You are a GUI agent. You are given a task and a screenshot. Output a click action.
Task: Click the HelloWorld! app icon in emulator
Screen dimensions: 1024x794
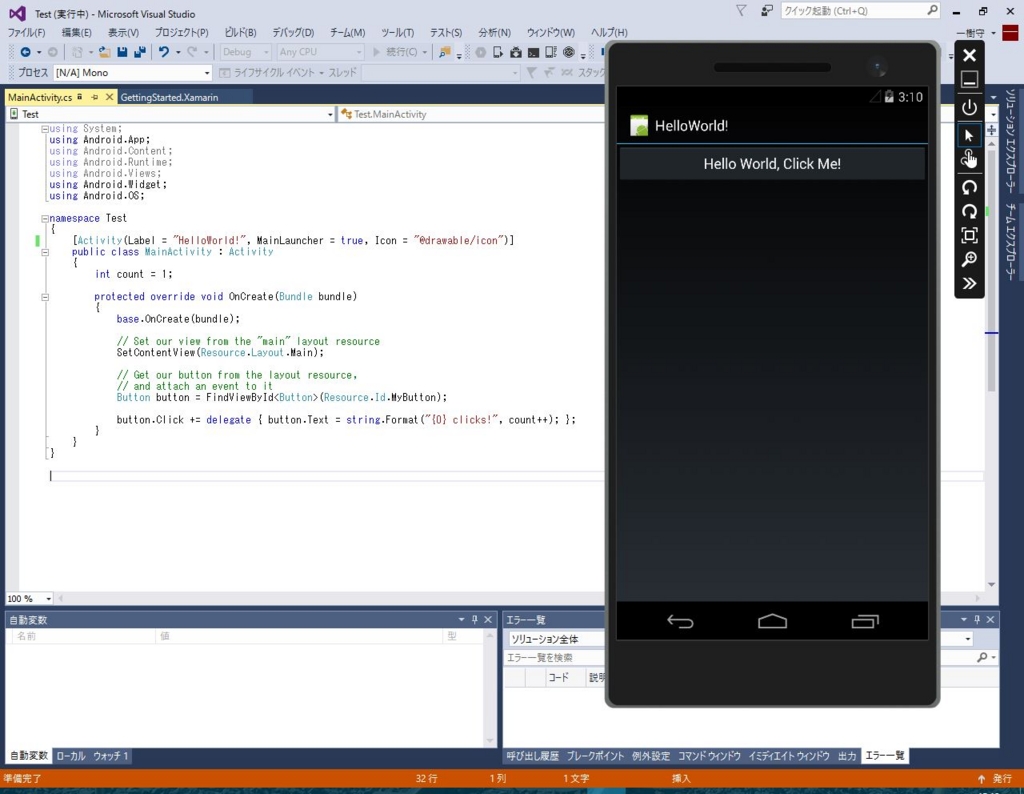[x=639, y=125]
